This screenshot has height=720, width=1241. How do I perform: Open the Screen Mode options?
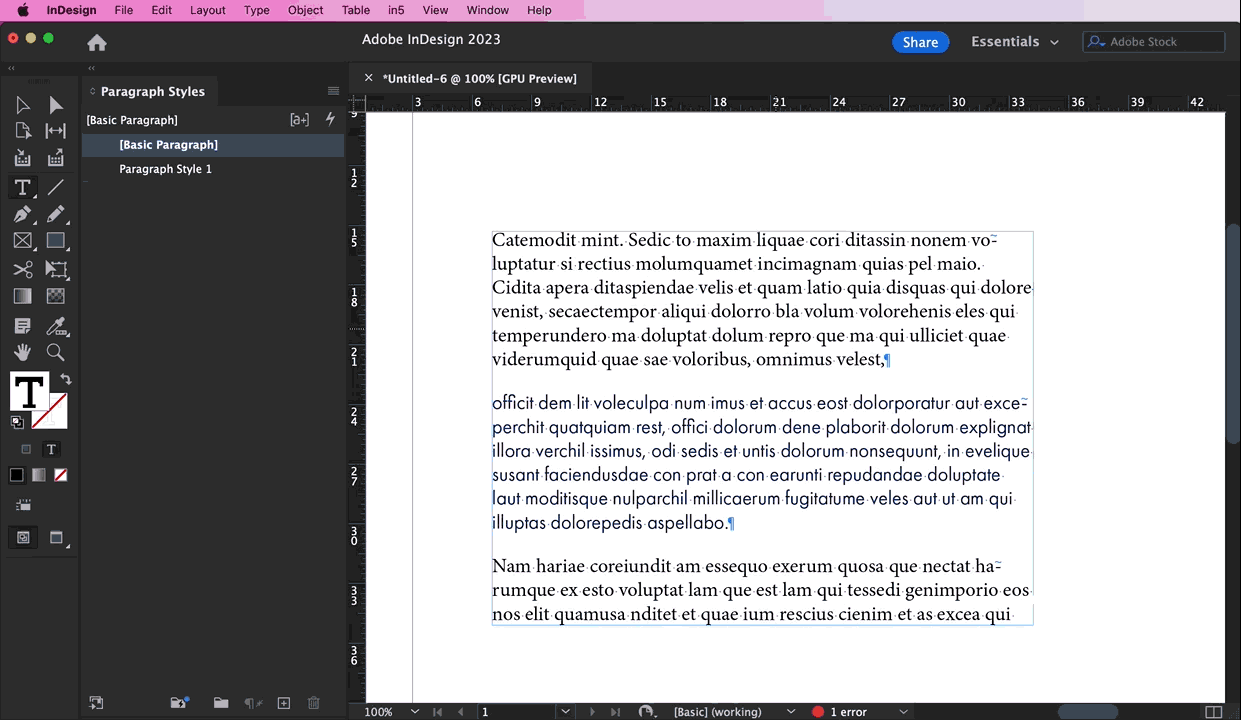tap(56, 537)
